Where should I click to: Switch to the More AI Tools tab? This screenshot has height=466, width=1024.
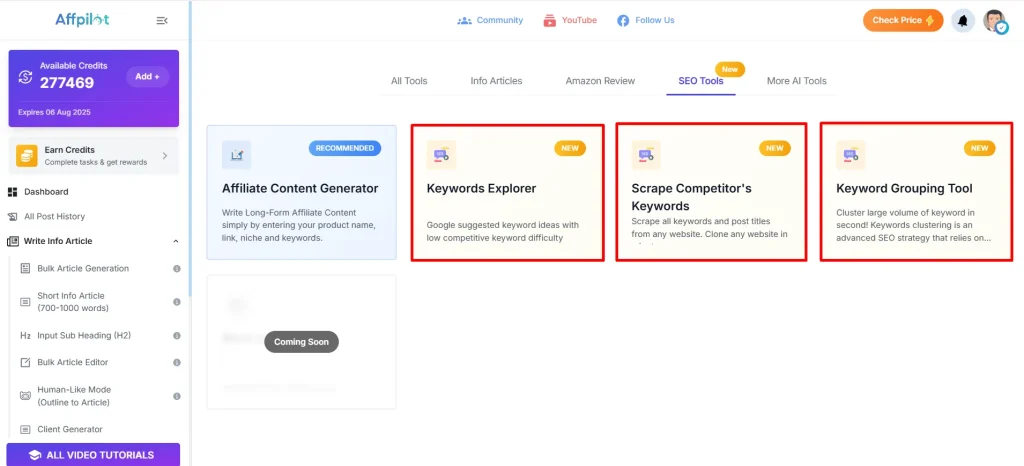pos(797,81)
